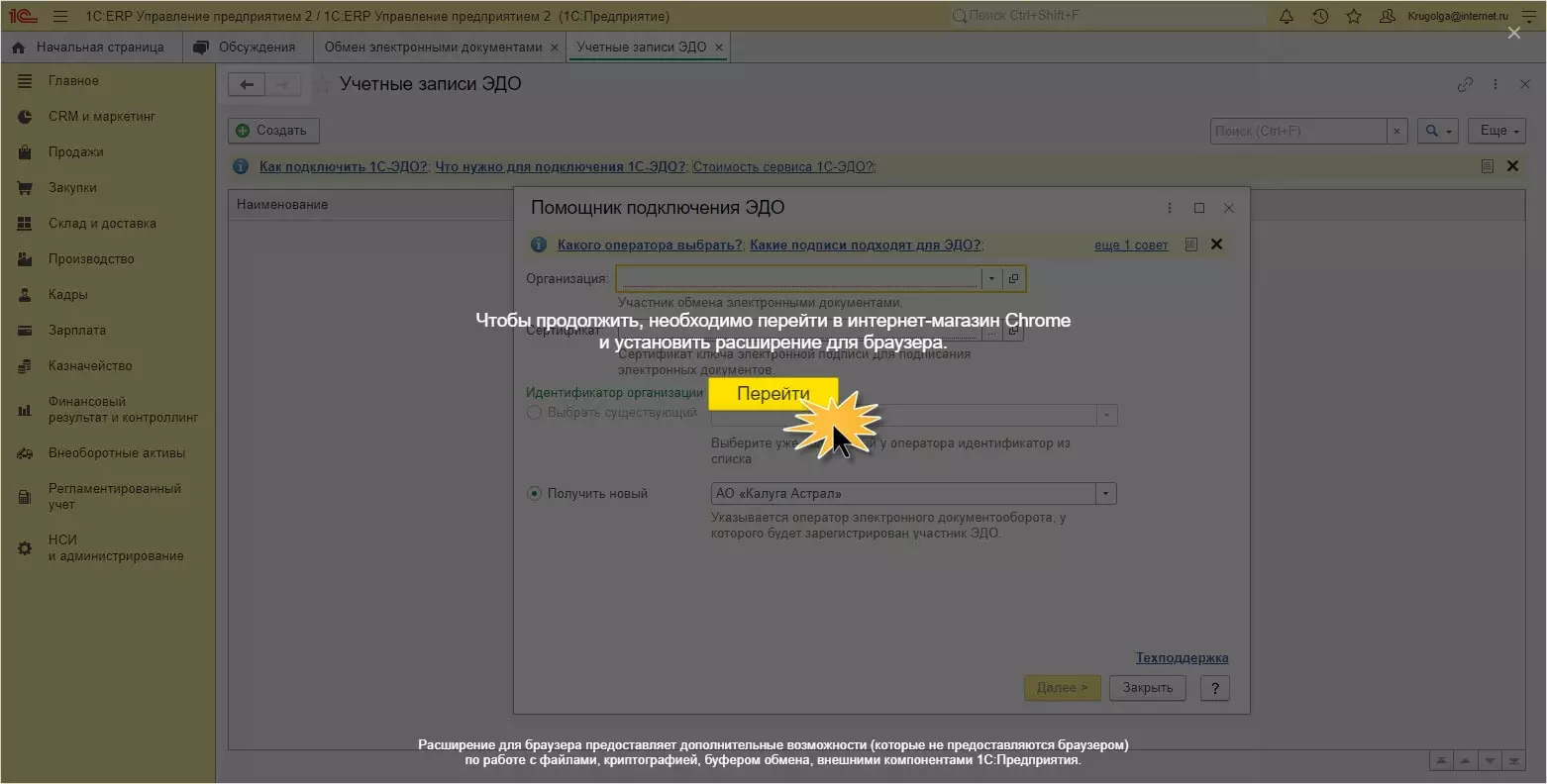Open the Техподдержка link
This screenshot has height=784, width=1547.
(1183, 658)
